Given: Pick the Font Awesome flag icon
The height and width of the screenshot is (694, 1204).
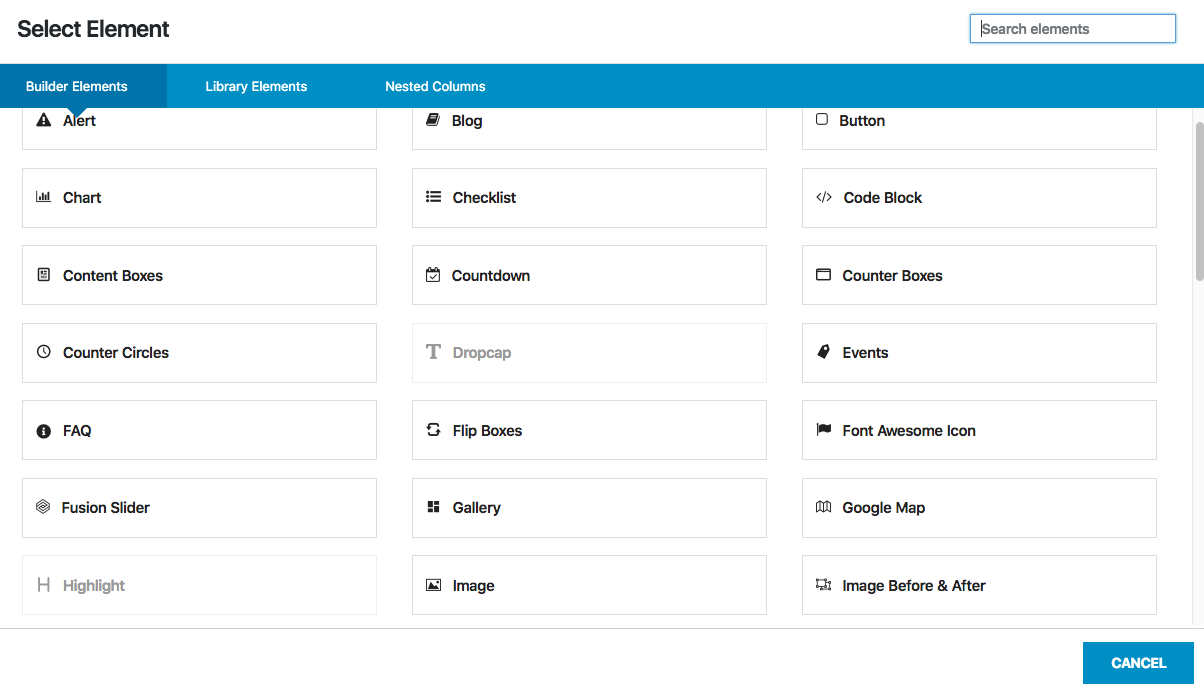Looking at the screenshot, I should tap(823, 430).
